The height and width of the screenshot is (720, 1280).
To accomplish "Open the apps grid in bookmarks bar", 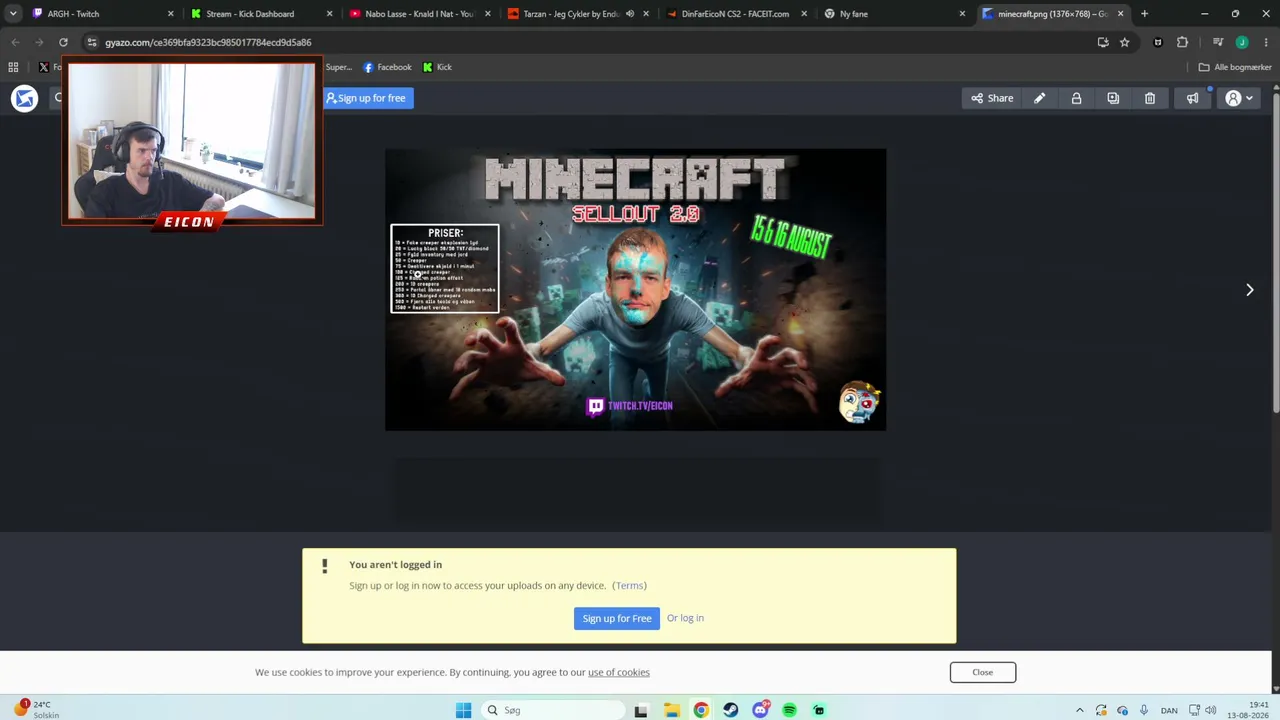I will (13, 67).
